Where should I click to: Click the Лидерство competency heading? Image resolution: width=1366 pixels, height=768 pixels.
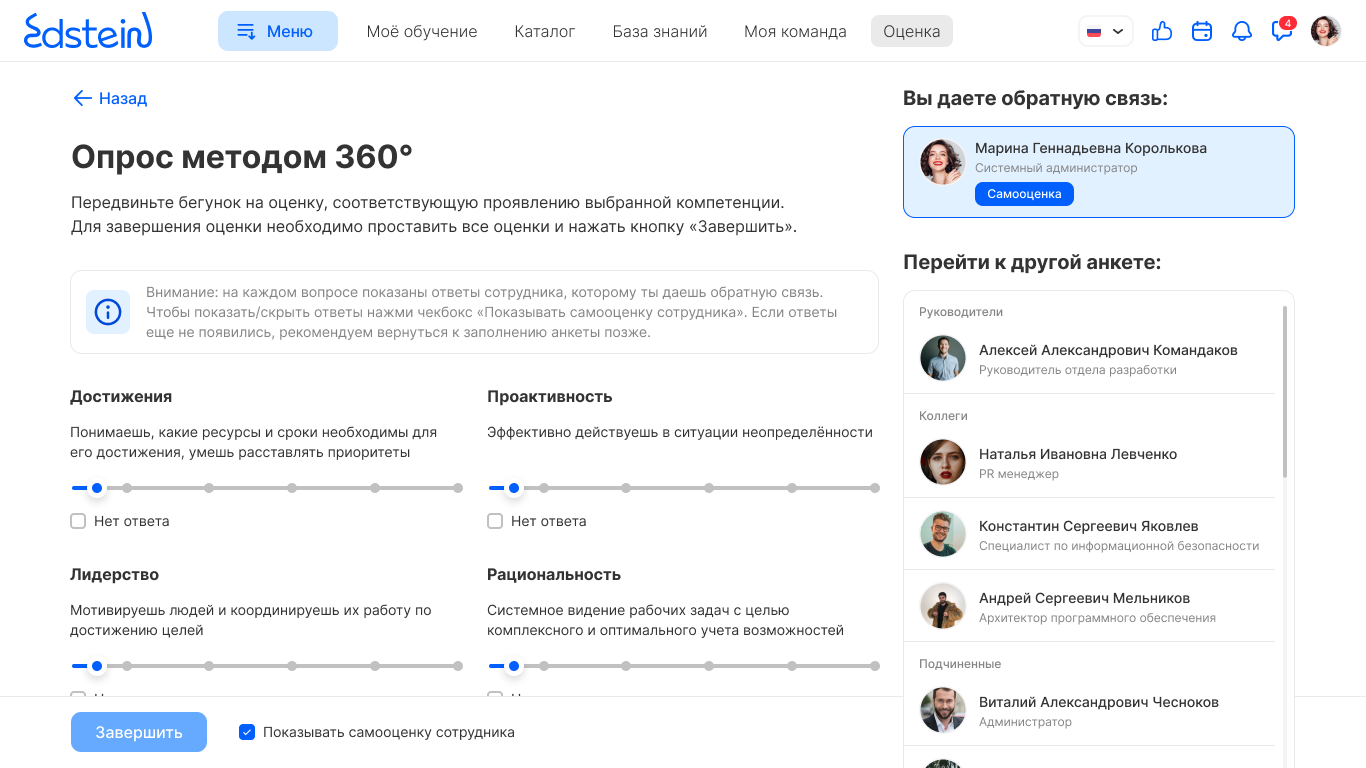pos(115,574)
